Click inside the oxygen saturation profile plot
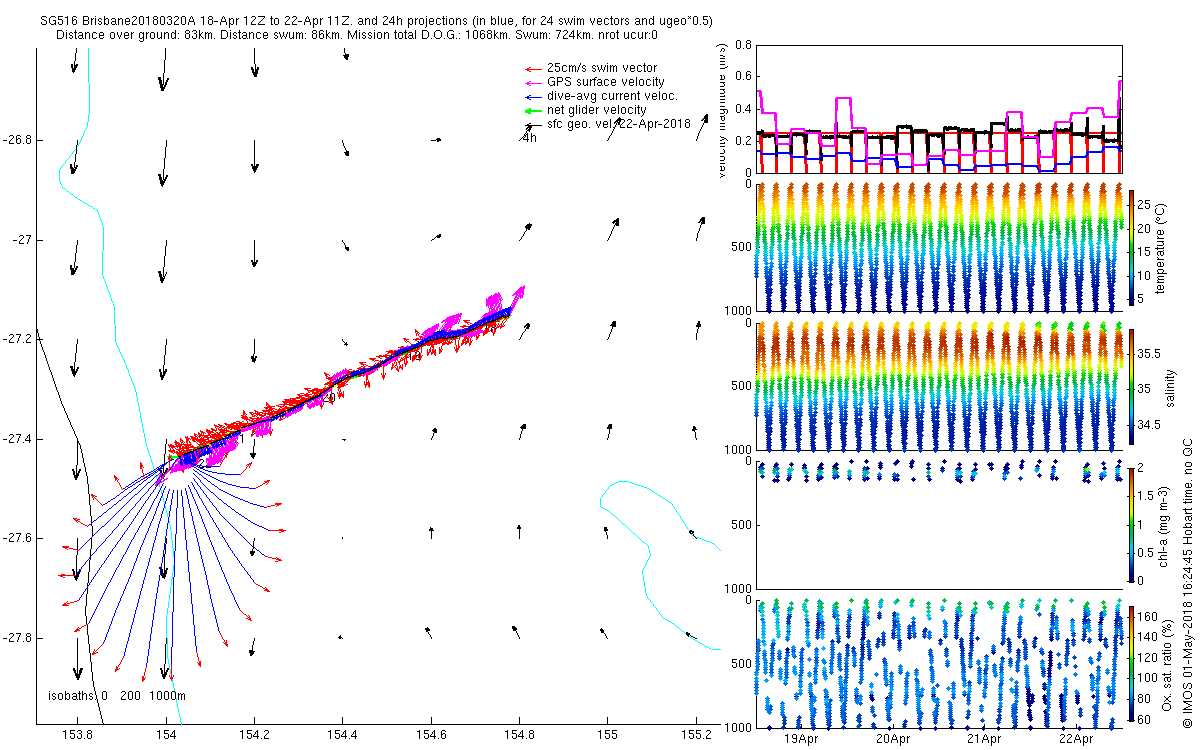 point(940,662)
